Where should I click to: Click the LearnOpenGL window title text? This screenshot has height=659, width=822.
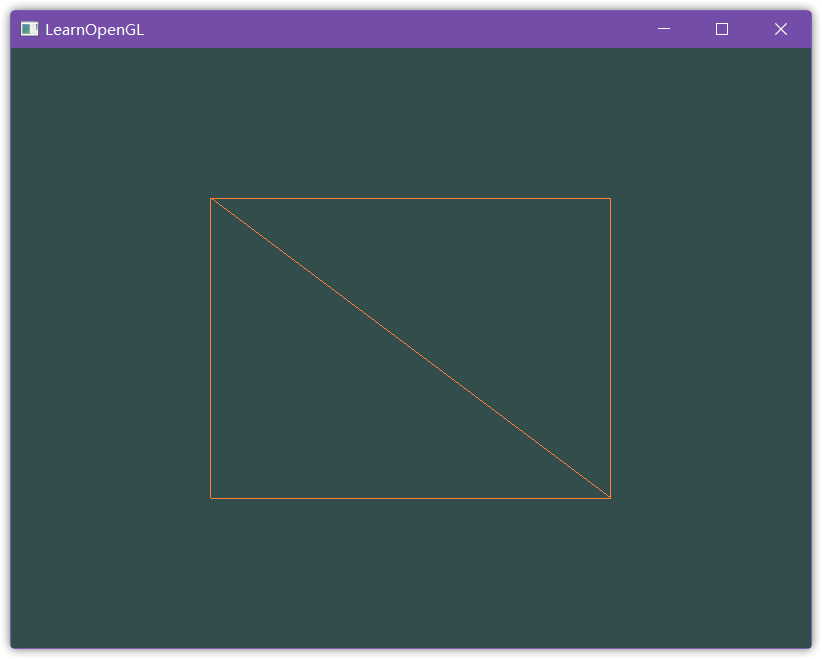(x=94, y=30)
